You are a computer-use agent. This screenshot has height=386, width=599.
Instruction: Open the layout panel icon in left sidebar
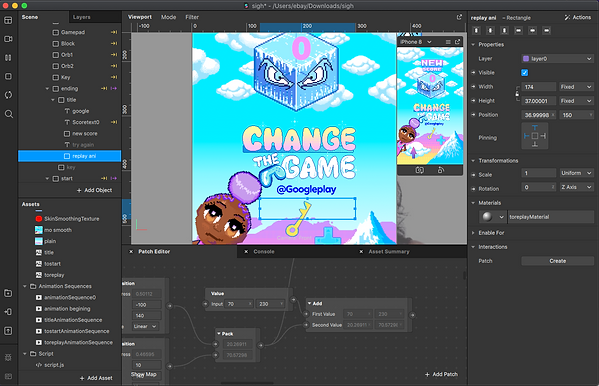[x=8, y=20]
